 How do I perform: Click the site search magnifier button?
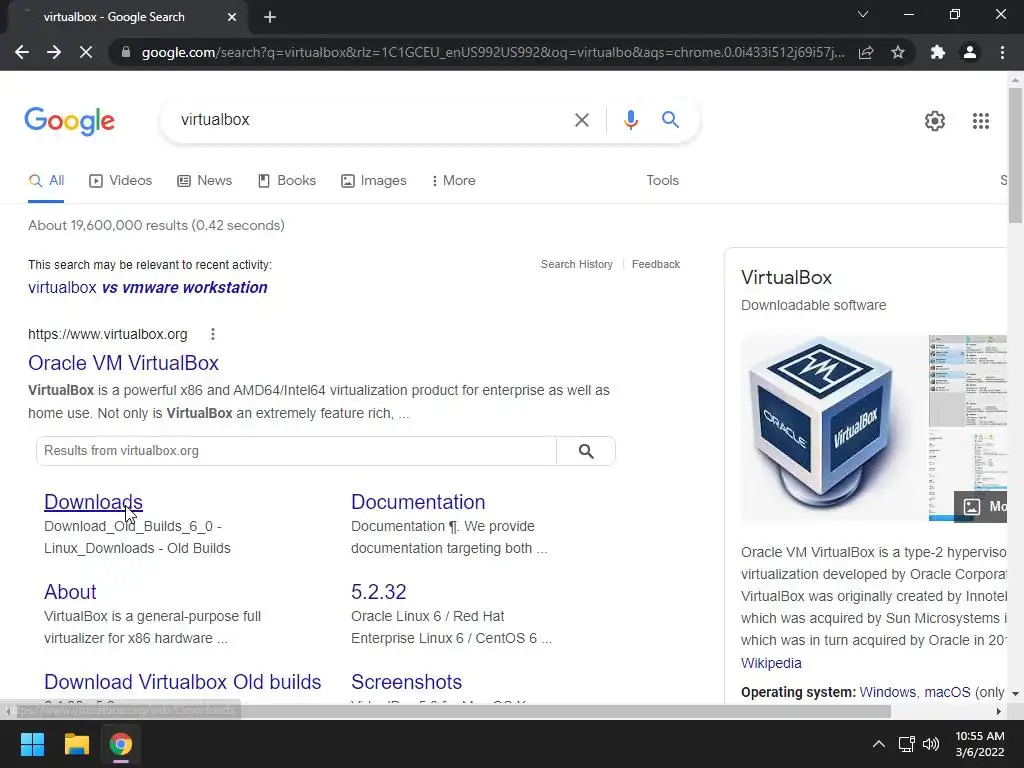tap(586, 451)
